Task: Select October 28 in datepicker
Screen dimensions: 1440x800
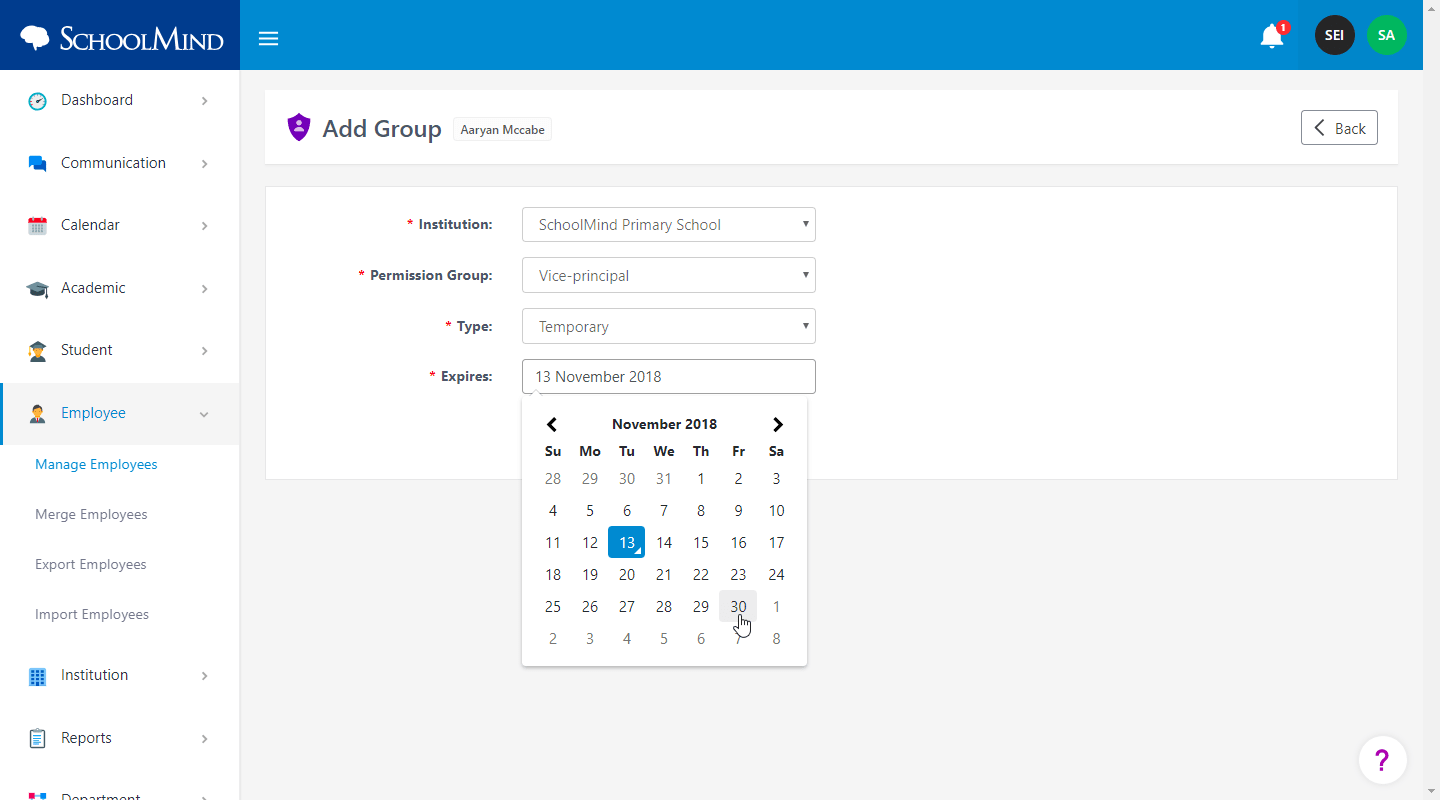Action: (x=553, y=478)
